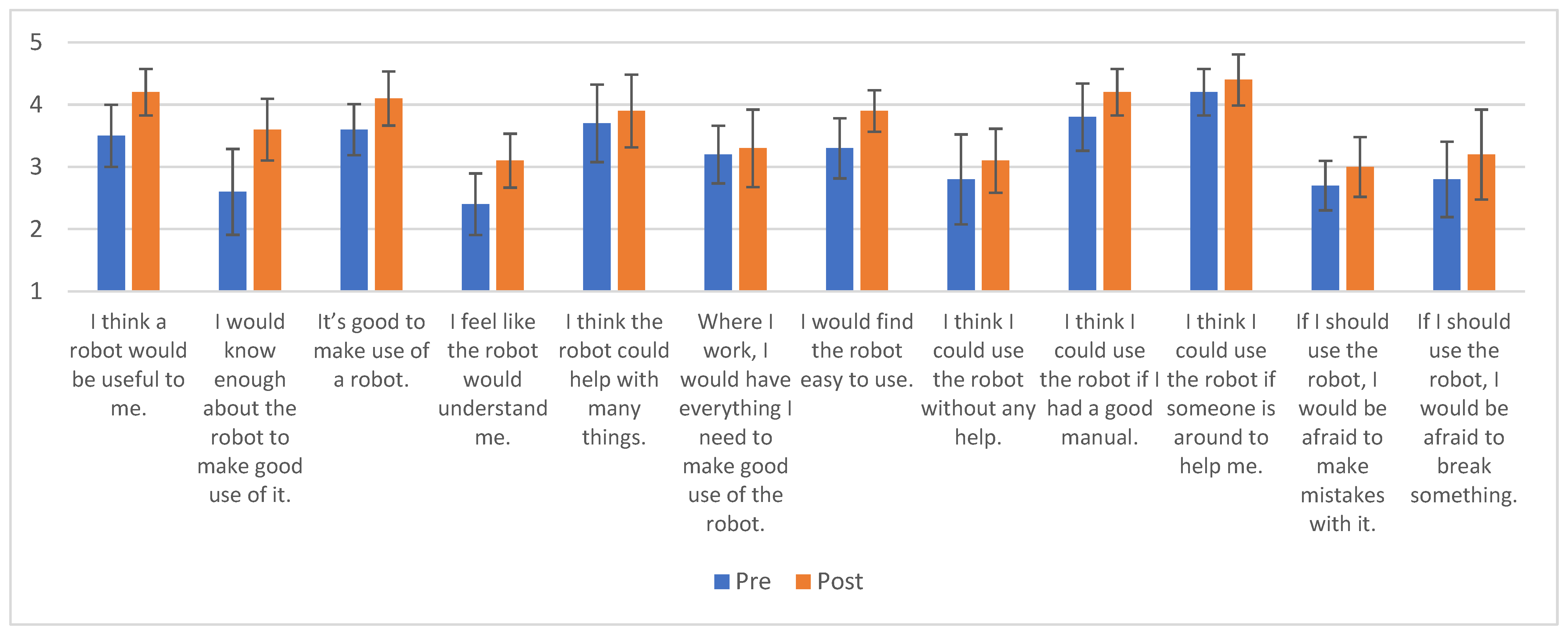Select the Post bar for 'robot easy to use'
The height and width of the screenshot is (635, 1568).
pos(874,201)
